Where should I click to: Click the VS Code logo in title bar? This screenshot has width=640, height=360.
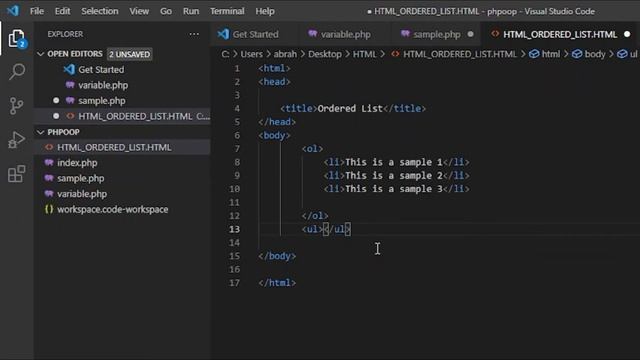13,11
